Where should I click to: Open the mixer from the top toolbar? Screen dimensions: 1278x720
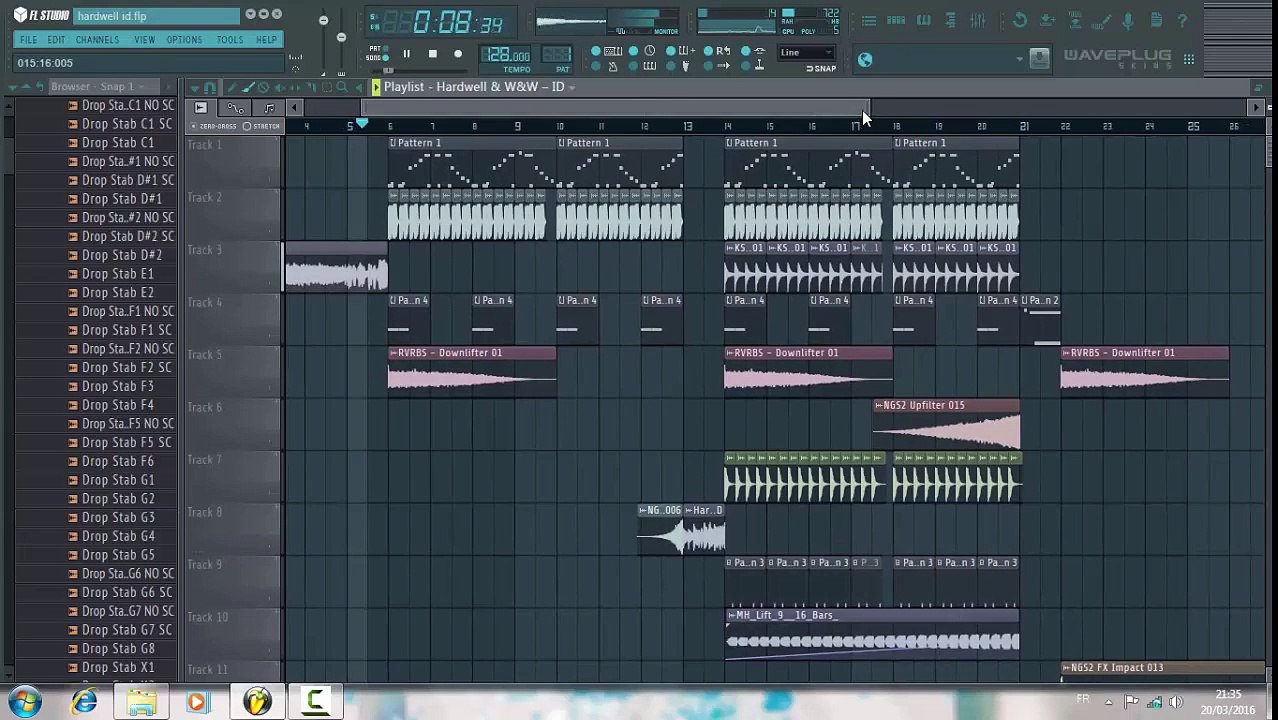(978, 20)
